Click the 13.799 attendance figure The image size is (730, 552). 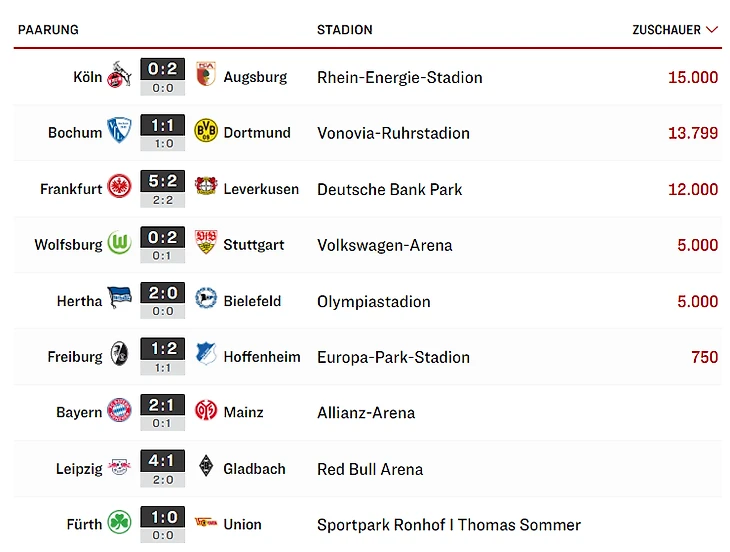point(692,132)
